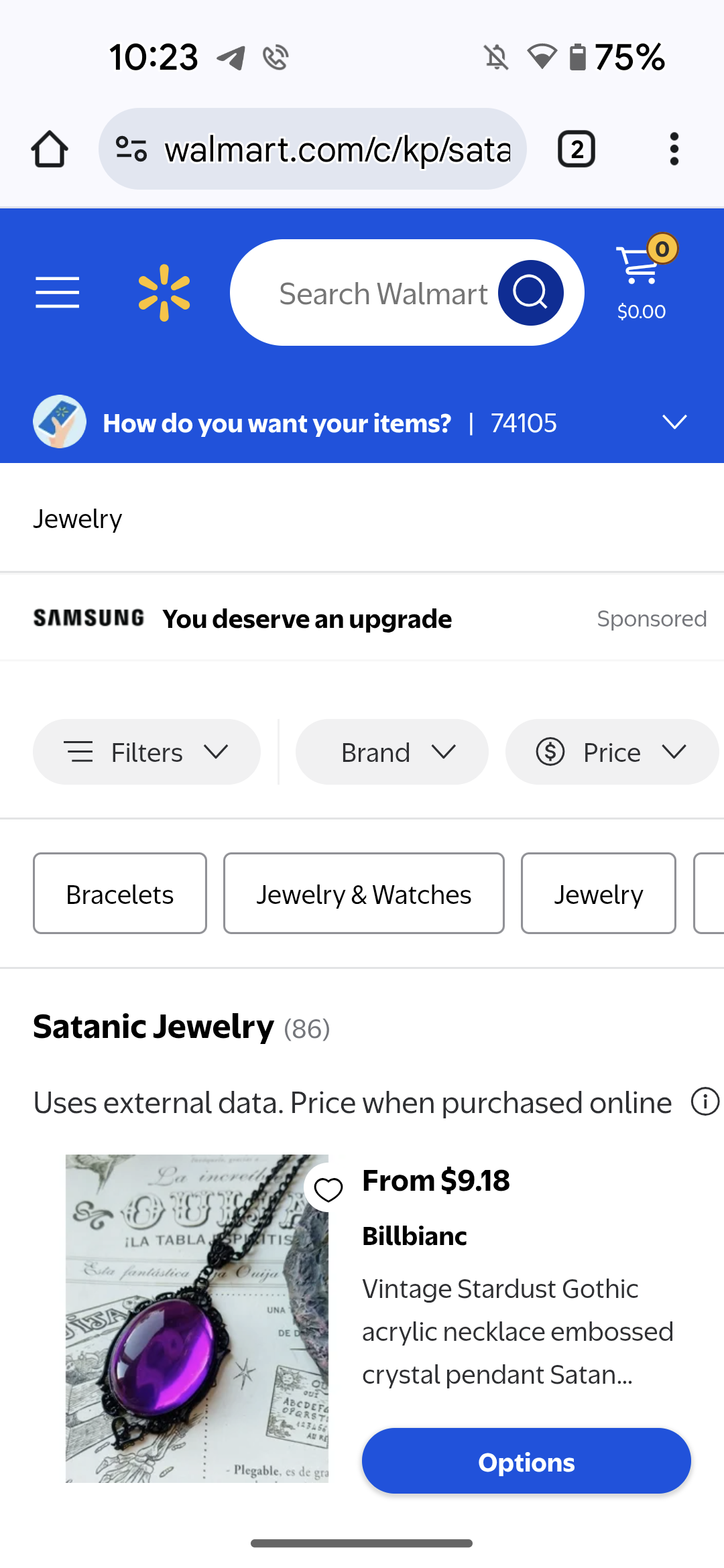The image size is (724, 1568).
Task: Click the blue Options button
Action: (x=526, y=1461)
